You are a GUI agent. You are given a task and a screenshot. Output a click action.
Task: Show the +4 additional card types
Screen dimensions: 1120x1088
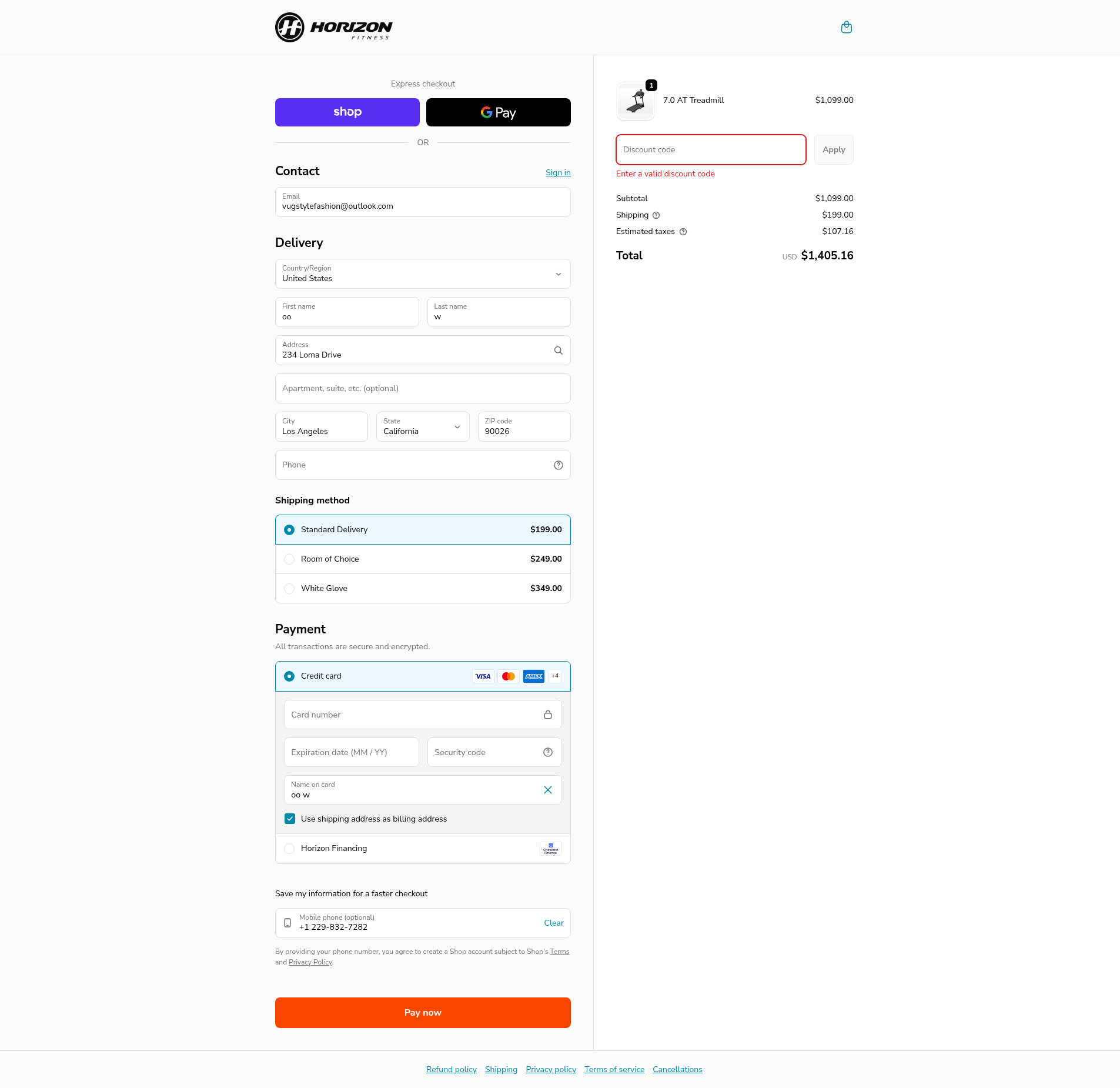click(554, 676)
